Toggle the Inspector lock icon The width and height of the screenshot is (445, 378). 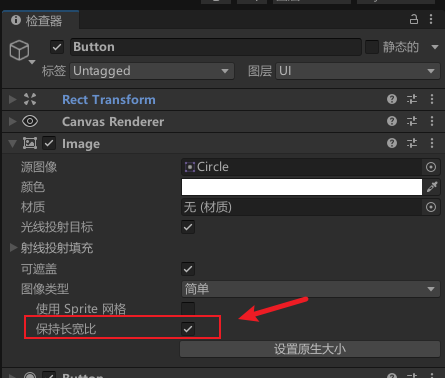click(414, 19)
